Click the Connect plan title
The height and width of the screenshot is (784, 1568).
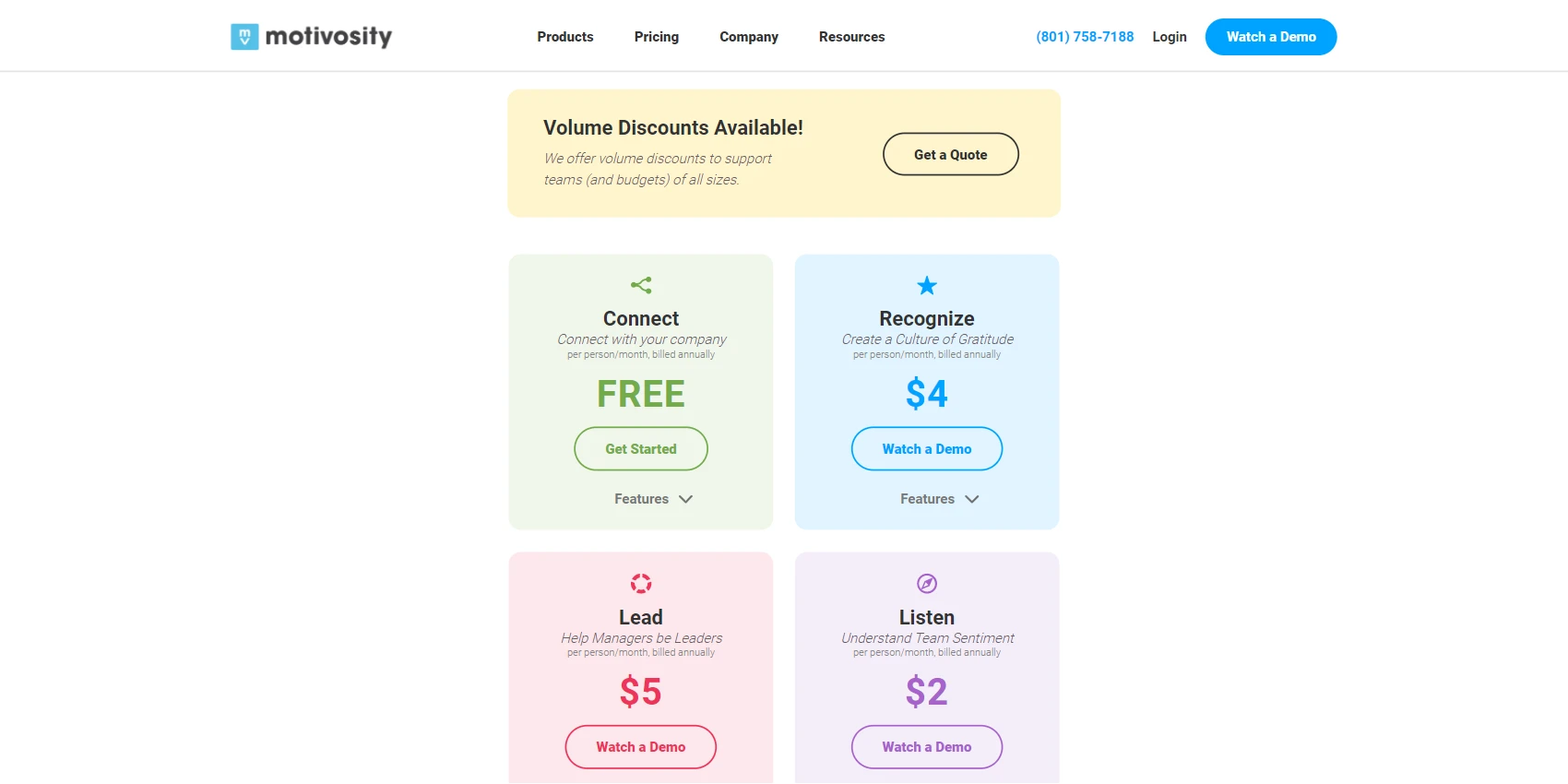641,318
